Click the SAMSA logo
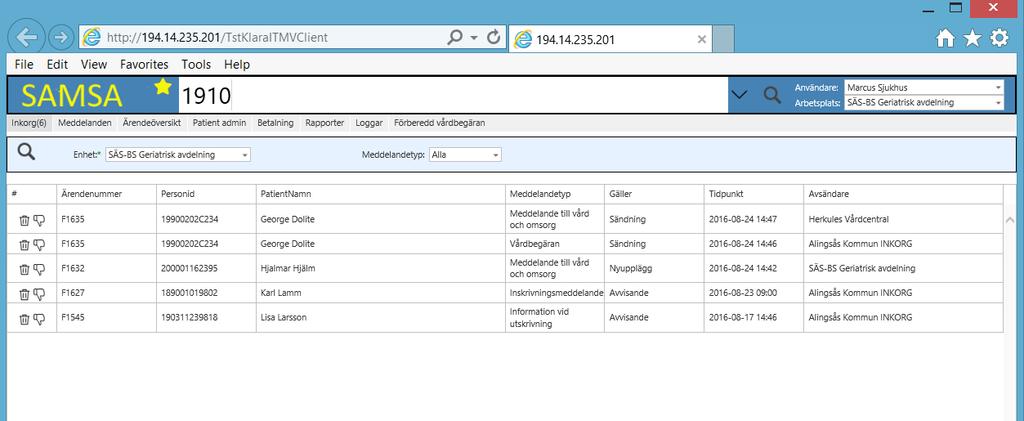 tap(72, 96)
